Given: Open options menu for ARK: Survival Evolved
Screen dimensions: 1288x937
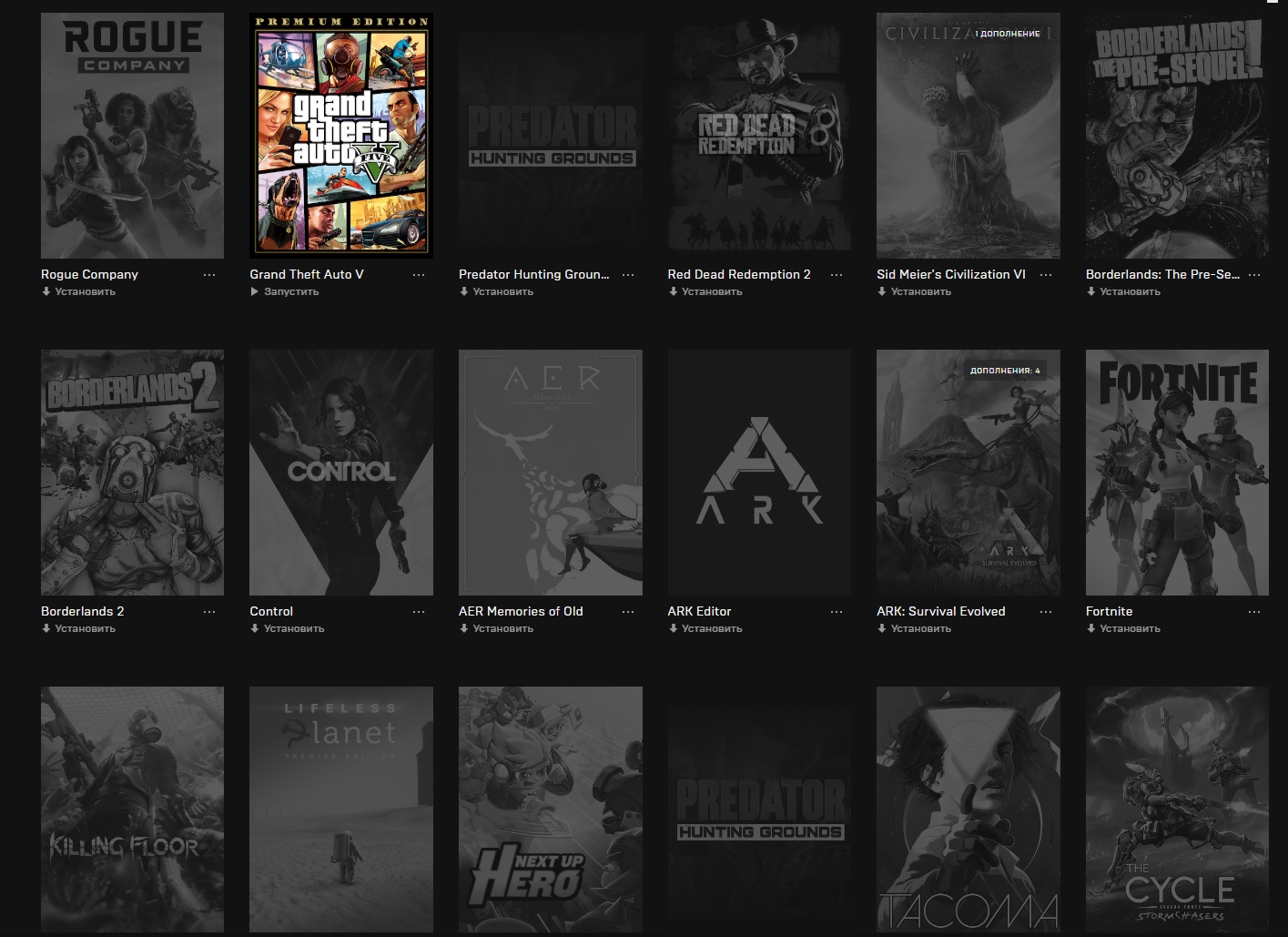Looking at the screenshot, I should tap(1046, 612).
